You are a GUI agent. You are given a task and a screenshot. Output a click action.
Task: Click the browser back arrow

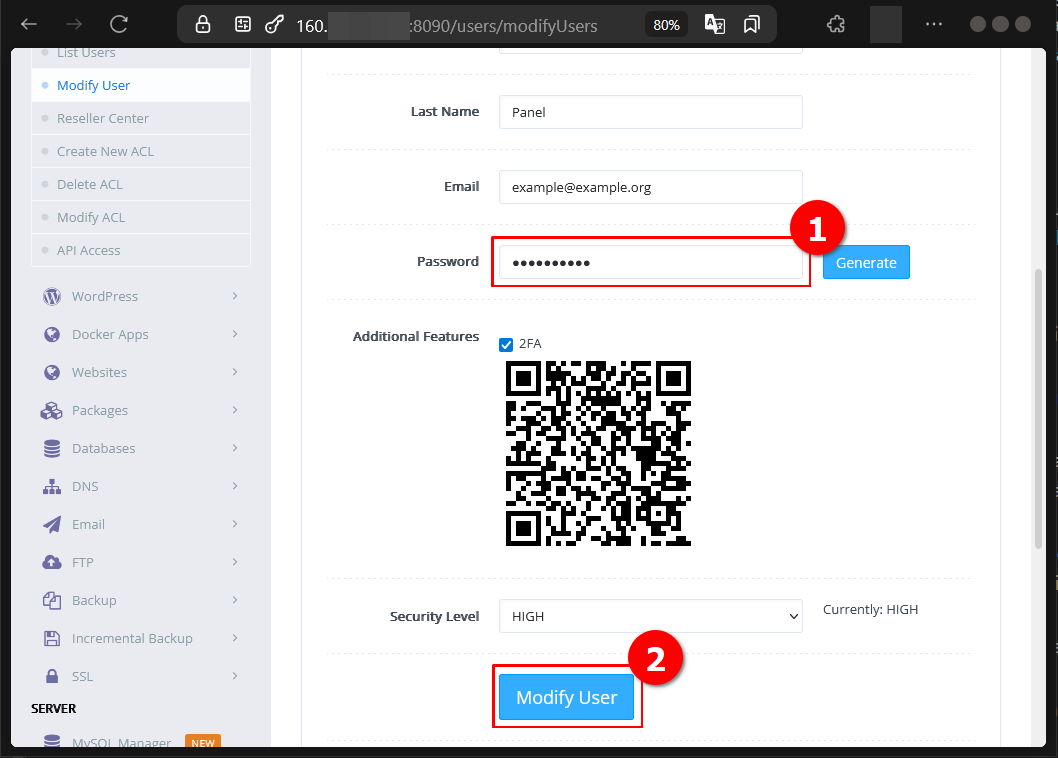tap(29, 25)
